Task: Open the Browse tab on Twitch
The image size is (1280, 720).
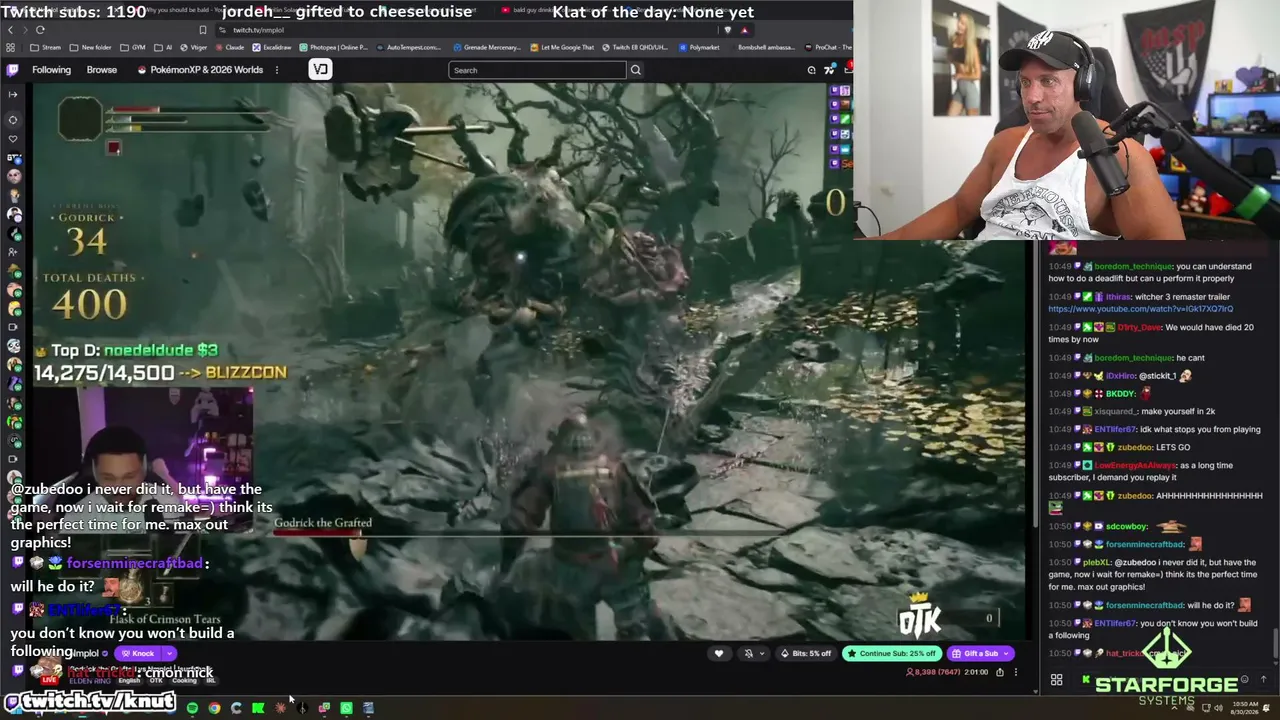Action: 101,70
